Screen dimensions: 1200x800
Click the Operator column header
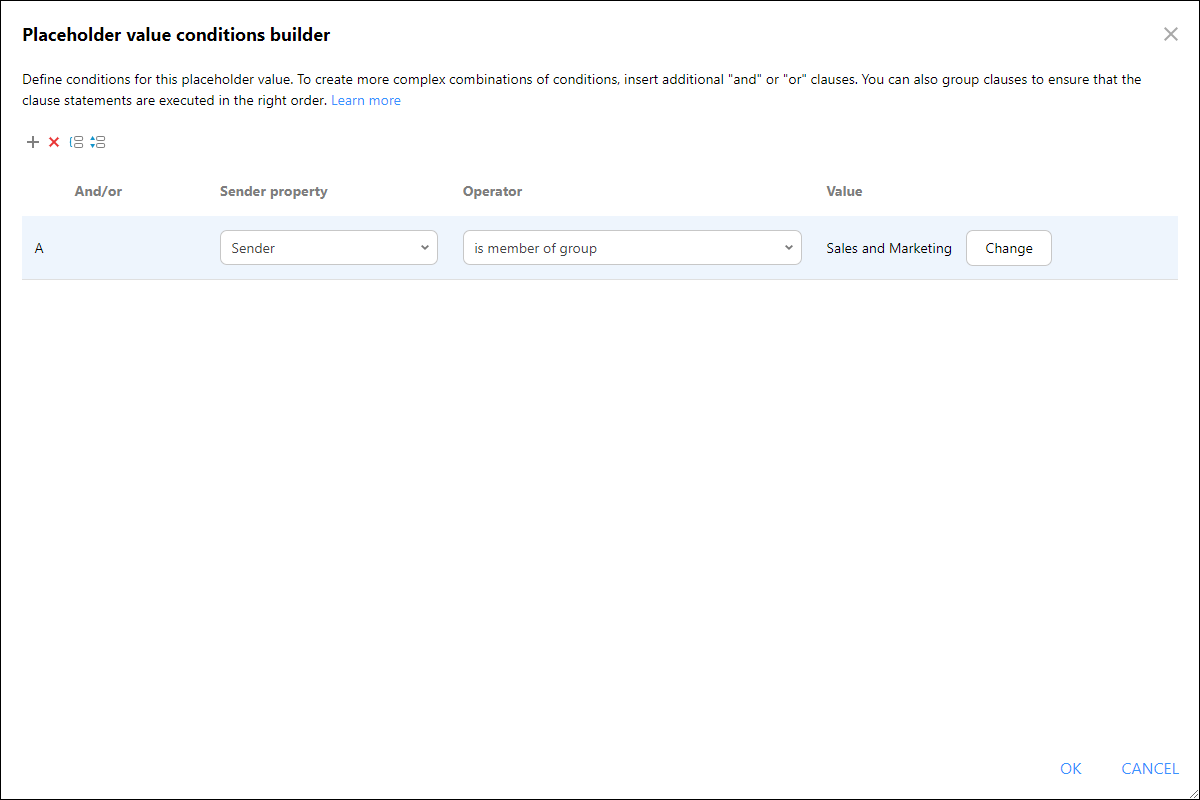point(492,191)
